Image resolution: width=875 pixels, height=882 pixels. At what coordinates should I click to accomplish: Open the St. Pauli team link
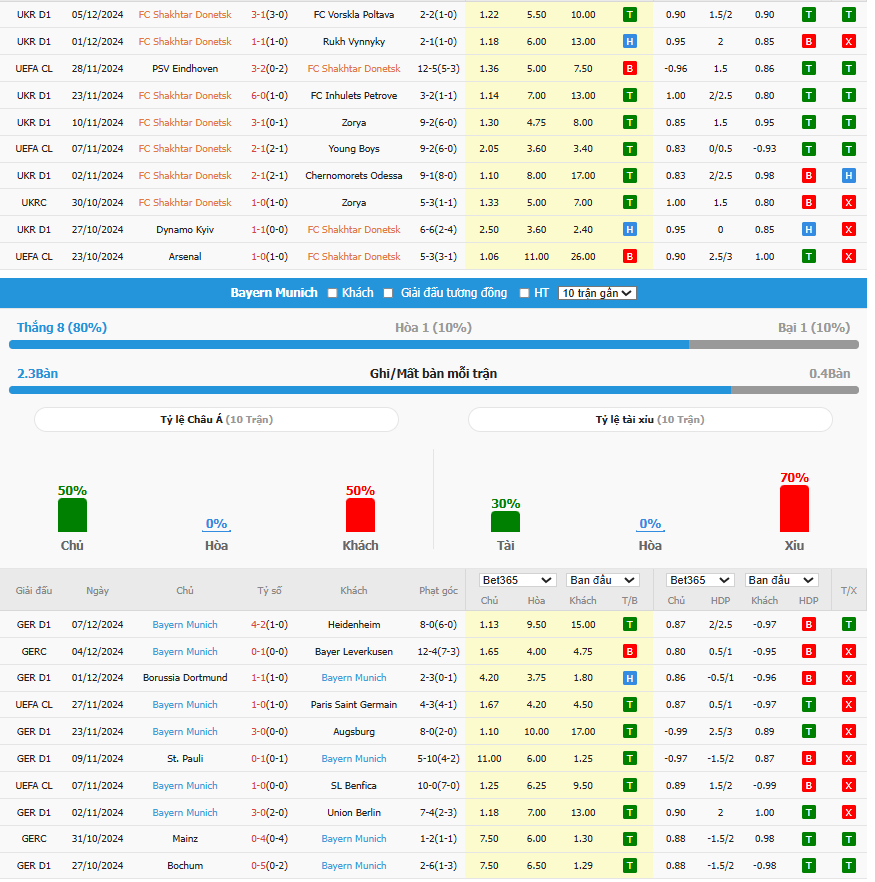185,758
